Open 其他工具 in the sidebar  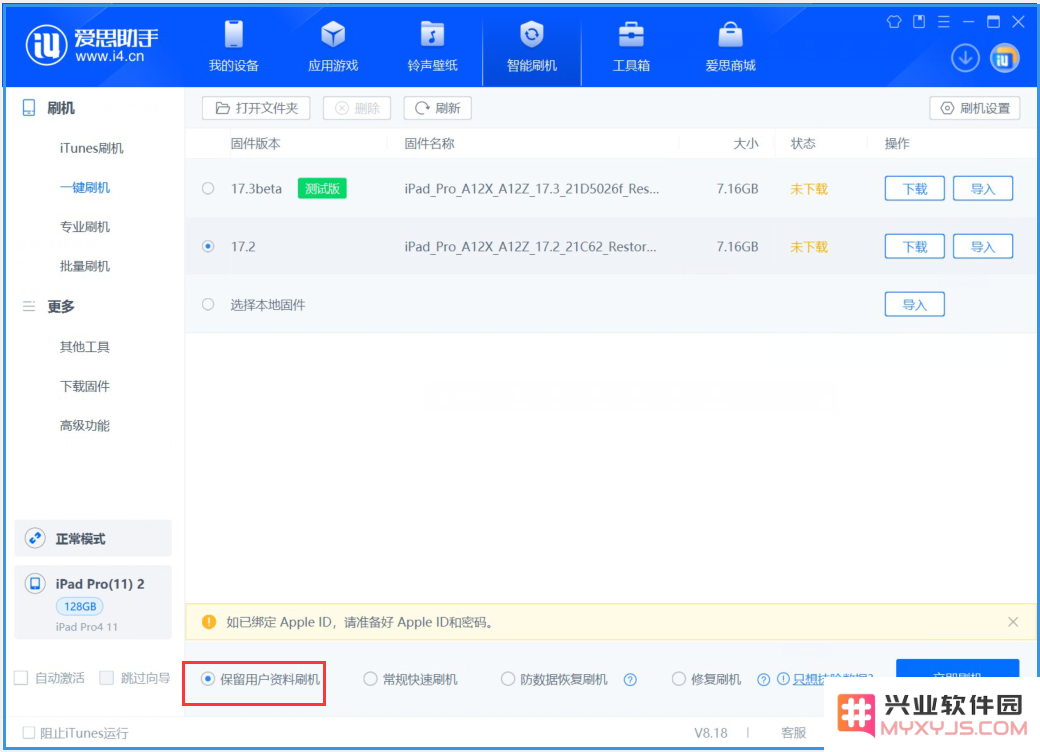pos(85,347)
